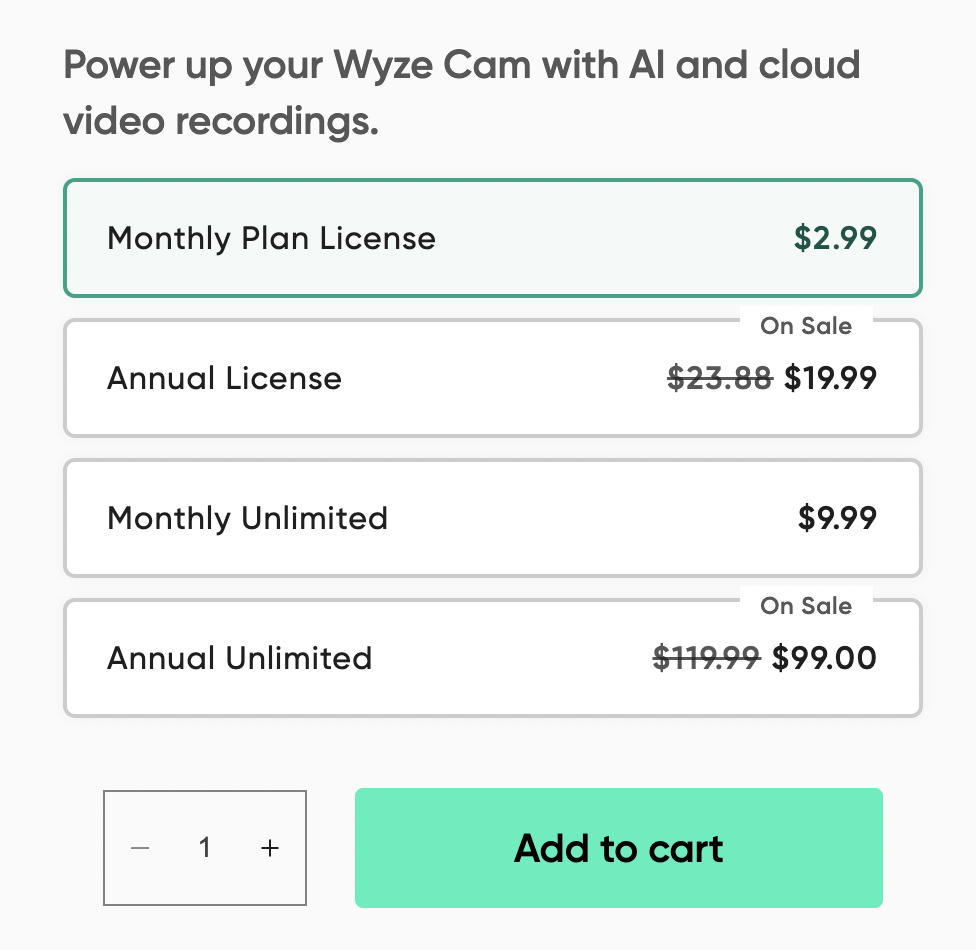The image size is (976, 950).
Task: Click the On Sale badge above Annual License
Action: click(x=806, y=326)
